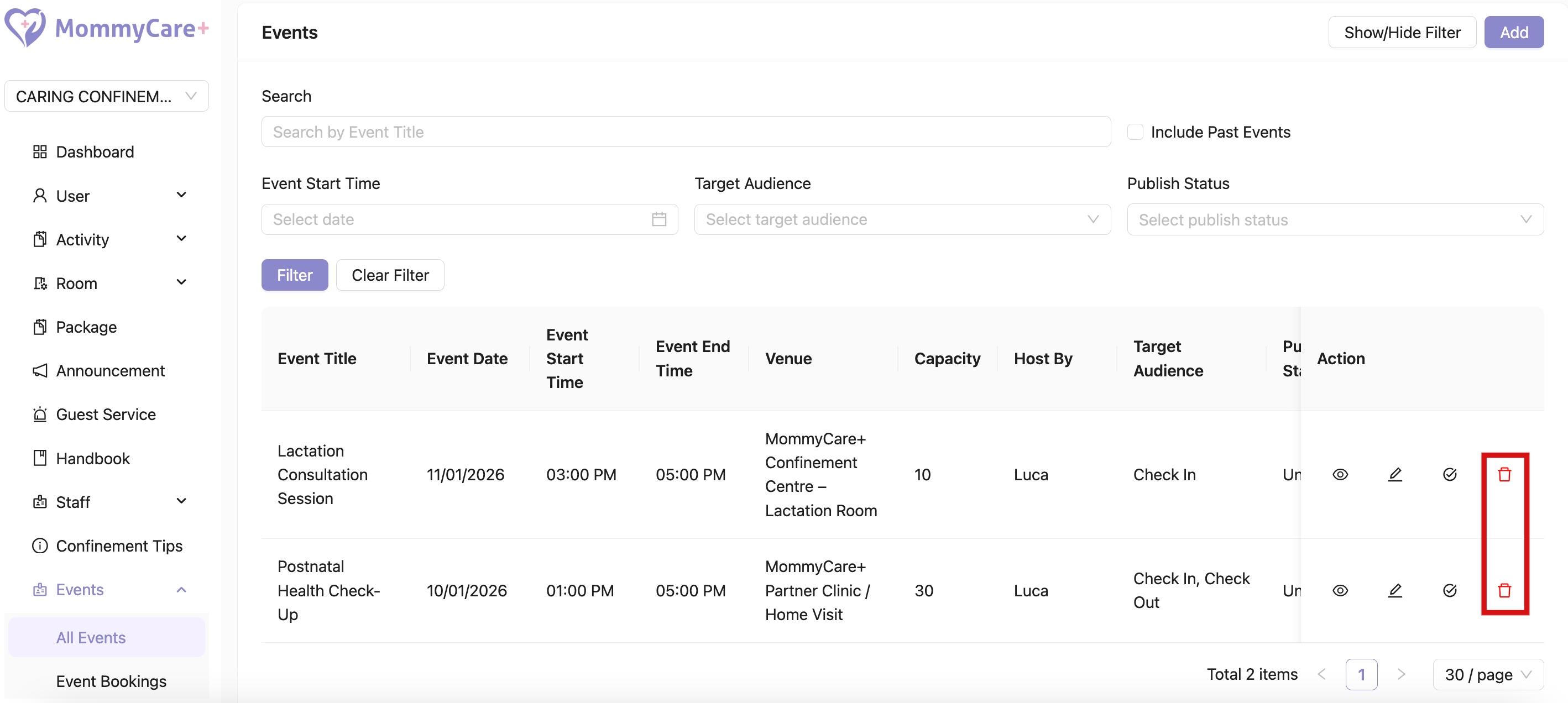Open the CARING CONFINEM... centre selector
The width and height of the screenshot is (1568, 703).
(x=107, y=96)
